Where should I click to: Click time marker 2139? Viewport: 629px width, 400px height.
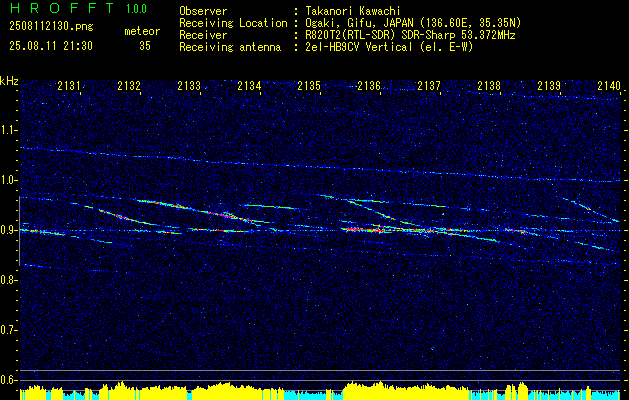pyautogui.click(x=549, y=85)
